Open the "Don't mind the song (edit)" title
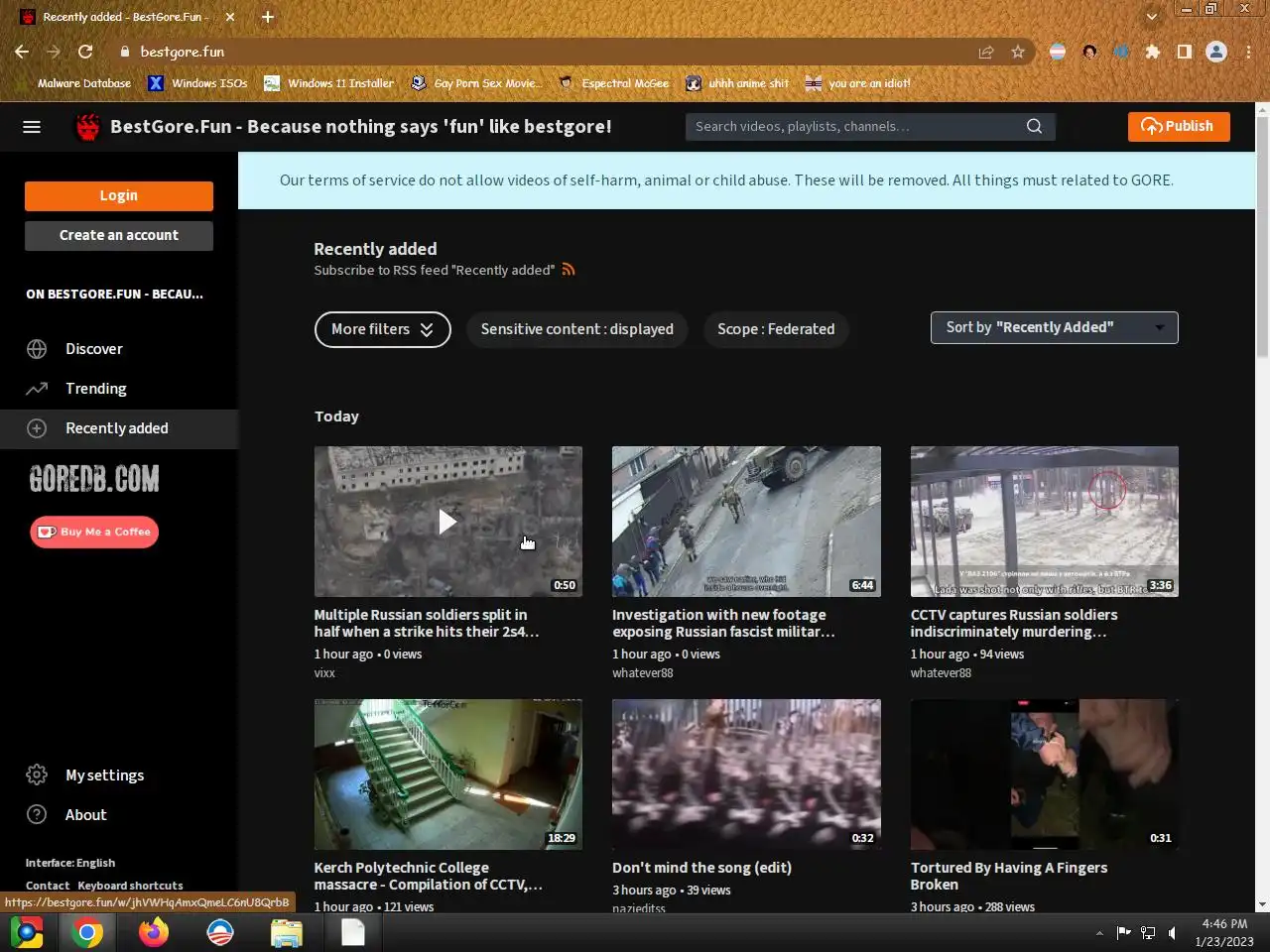The height and width of the screenshot is (952, 1270). click(x=701, y=868)
